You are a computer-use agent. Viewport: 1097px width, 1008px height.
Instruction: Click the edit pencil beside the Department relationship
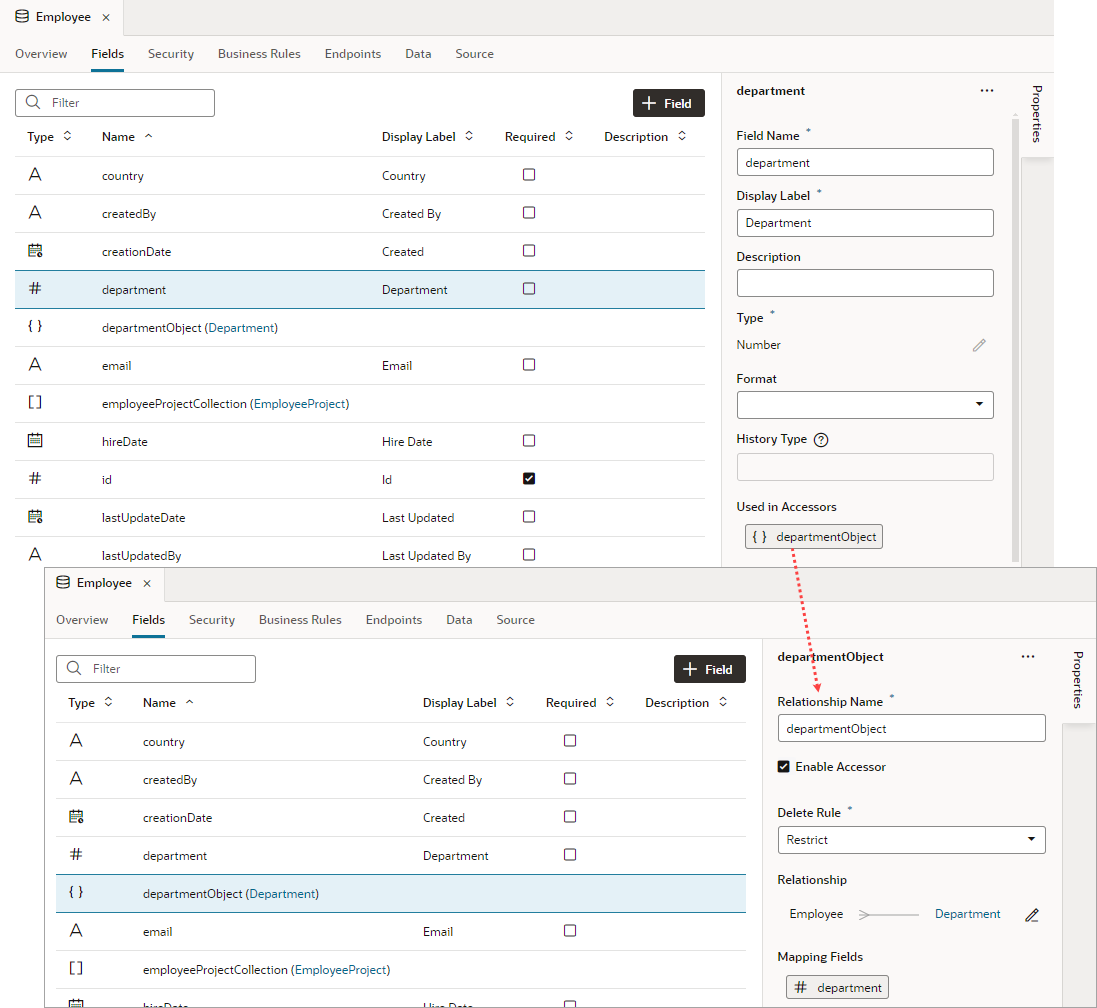point(1032,915)
